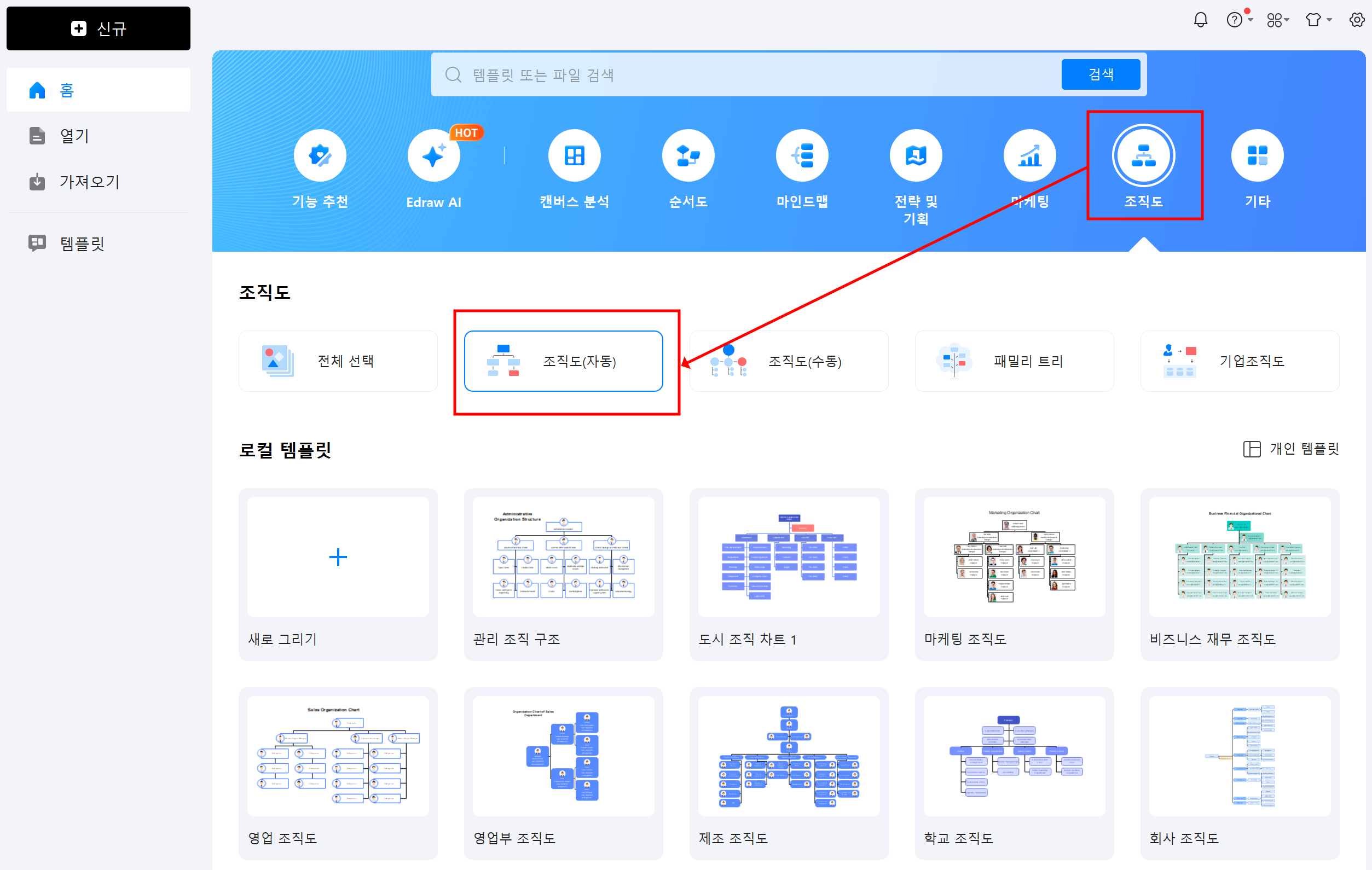This screenshot has width=1372, height=870.
Task: Open the 학교 조직도 template
Action: [x=1015, y=773]
